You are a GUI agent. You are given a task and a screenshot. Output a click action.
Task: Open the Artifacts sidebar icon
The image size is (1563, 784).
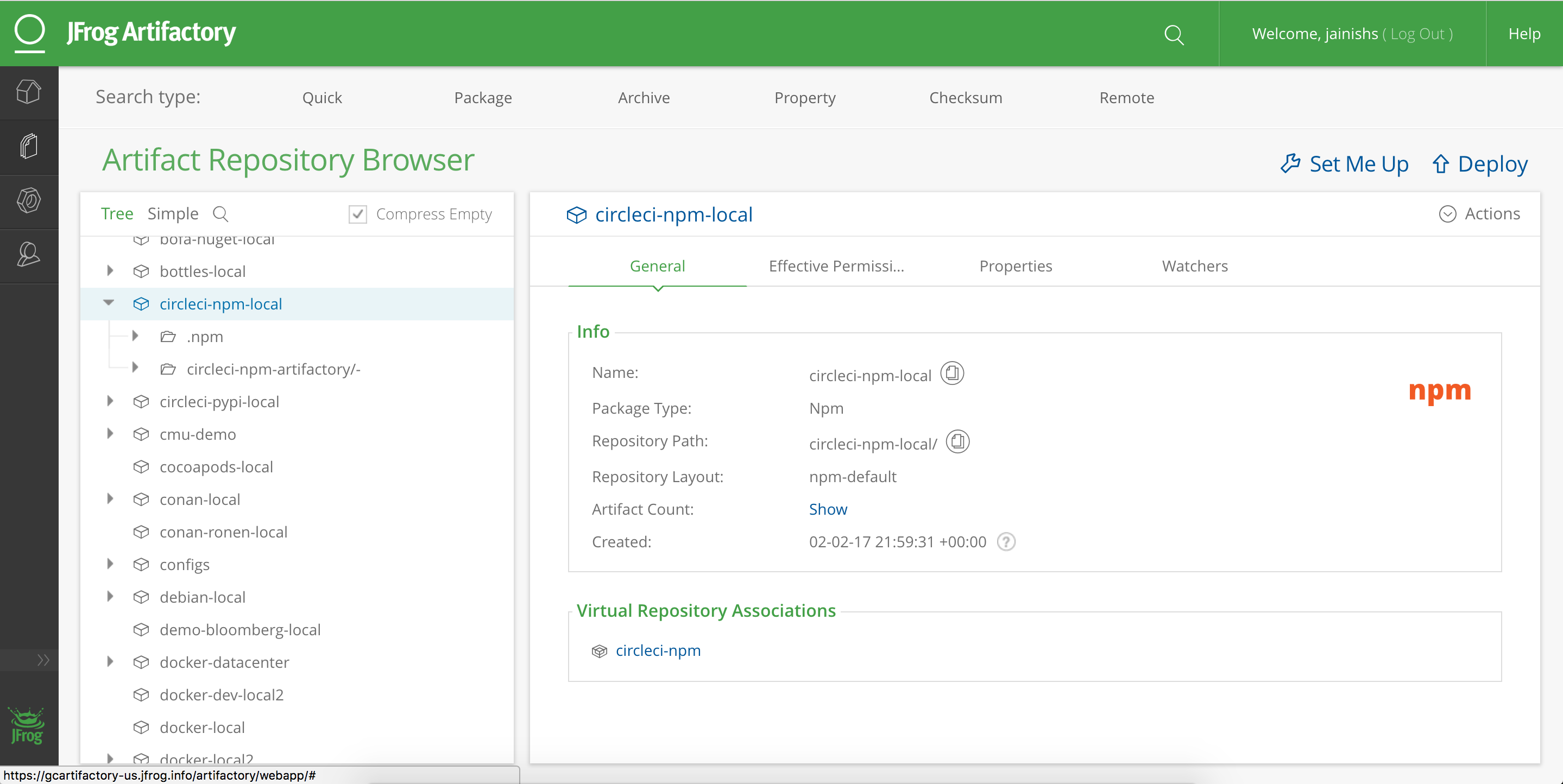[29, 146]
